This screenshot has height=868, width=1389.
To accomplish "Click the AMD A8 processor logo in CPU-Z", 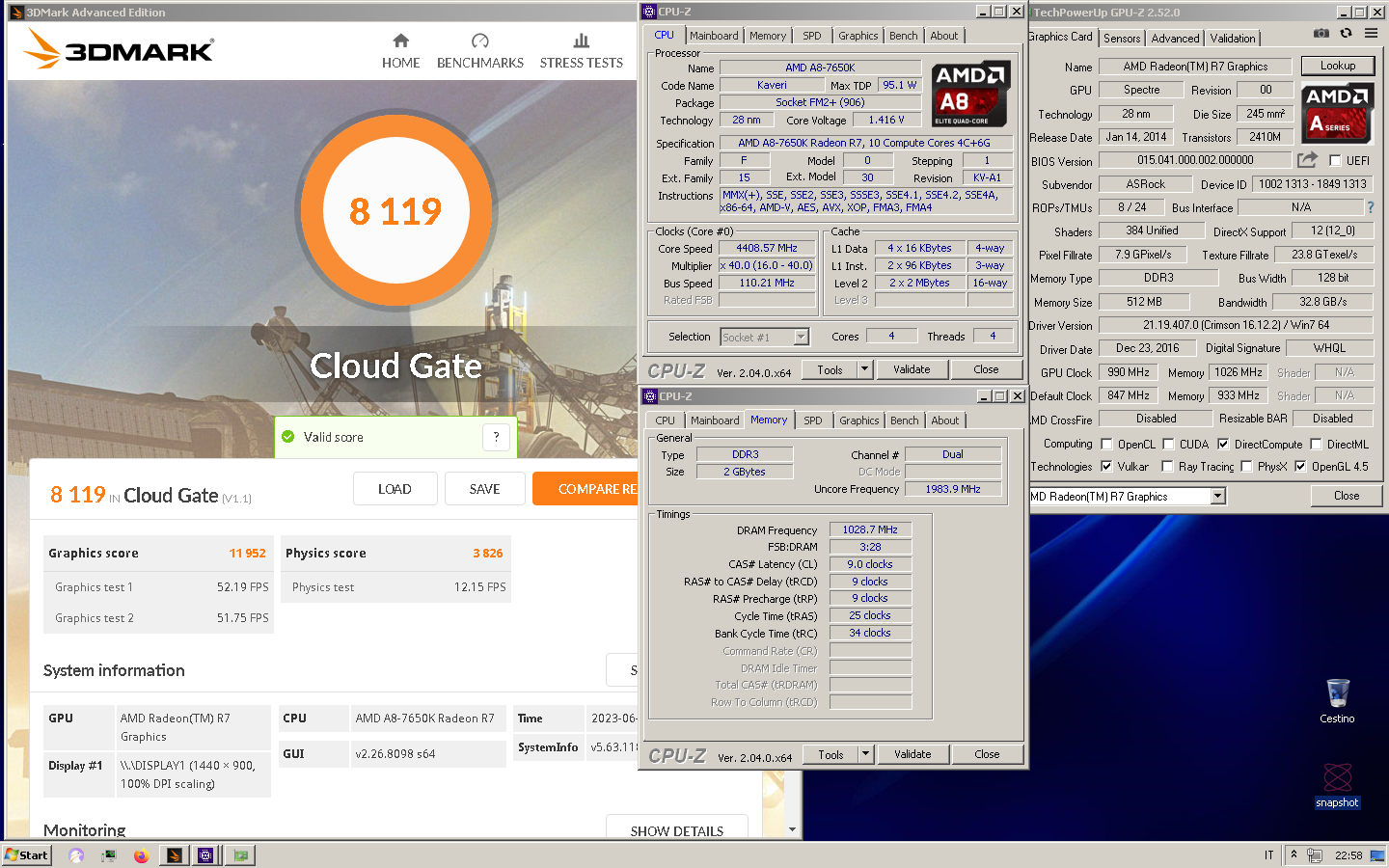I will click(x=969, y=95).
